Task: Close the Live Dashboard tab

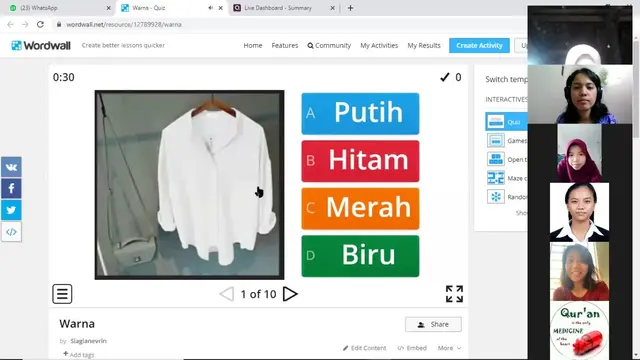Action: click(332, 8)
